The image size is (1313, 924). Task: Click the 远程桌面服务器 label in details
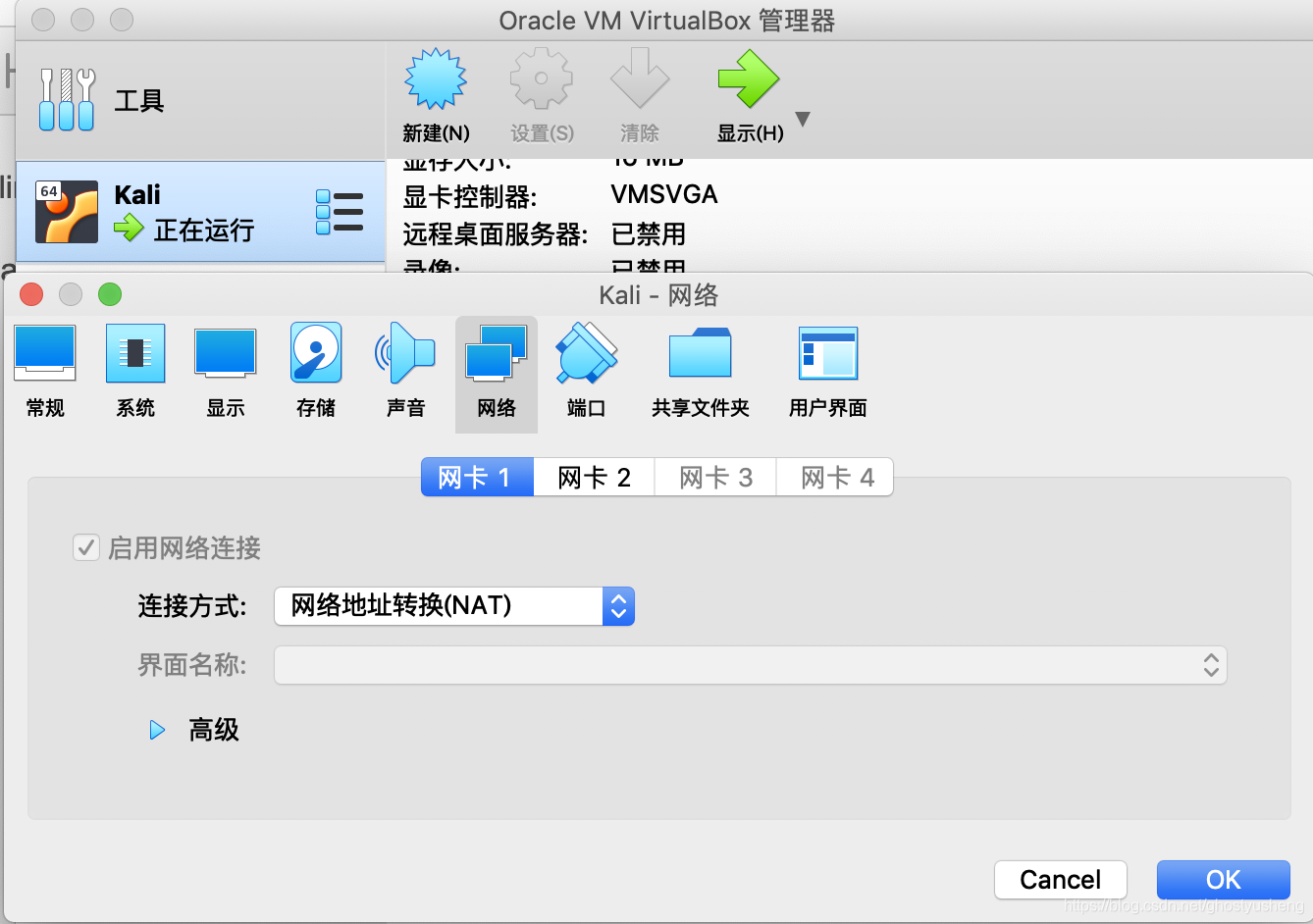point(496,234)
